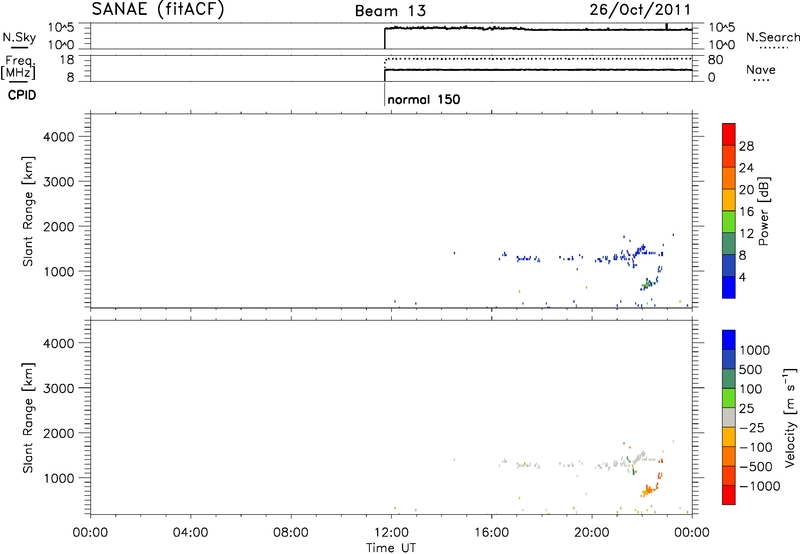This screenshot has height=554, width=800.
Task: Click the Slant Range label of power panel
Action: (x=28, y=211)
